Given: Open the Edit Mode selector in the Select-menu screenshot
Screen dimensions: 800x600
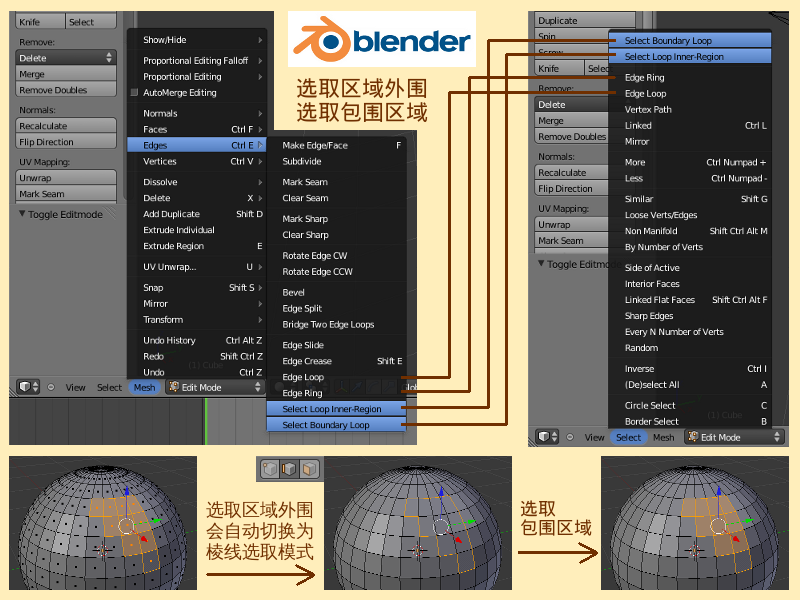Looking at the screenshot, I should click(734, 437).
